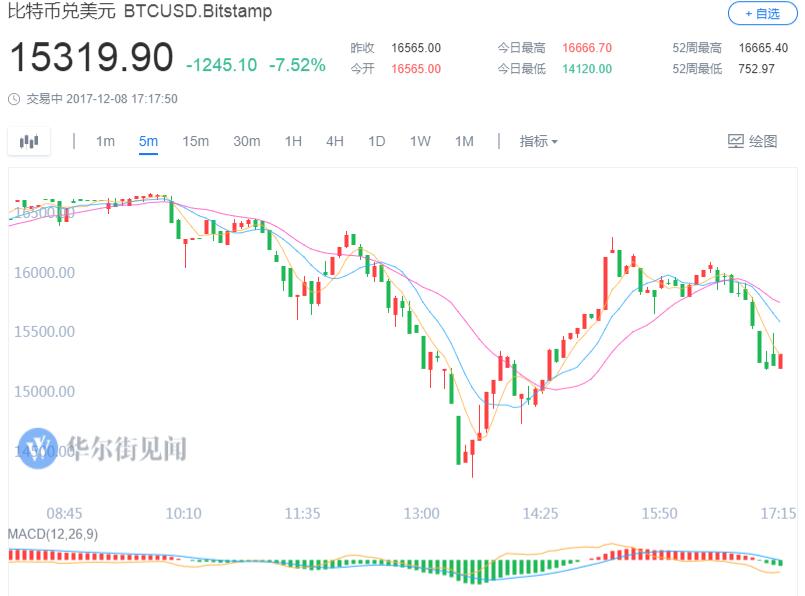Expand the 指标 indicators dropdown
The width and height of the screenshot is (805, 596).
(538, 142)
